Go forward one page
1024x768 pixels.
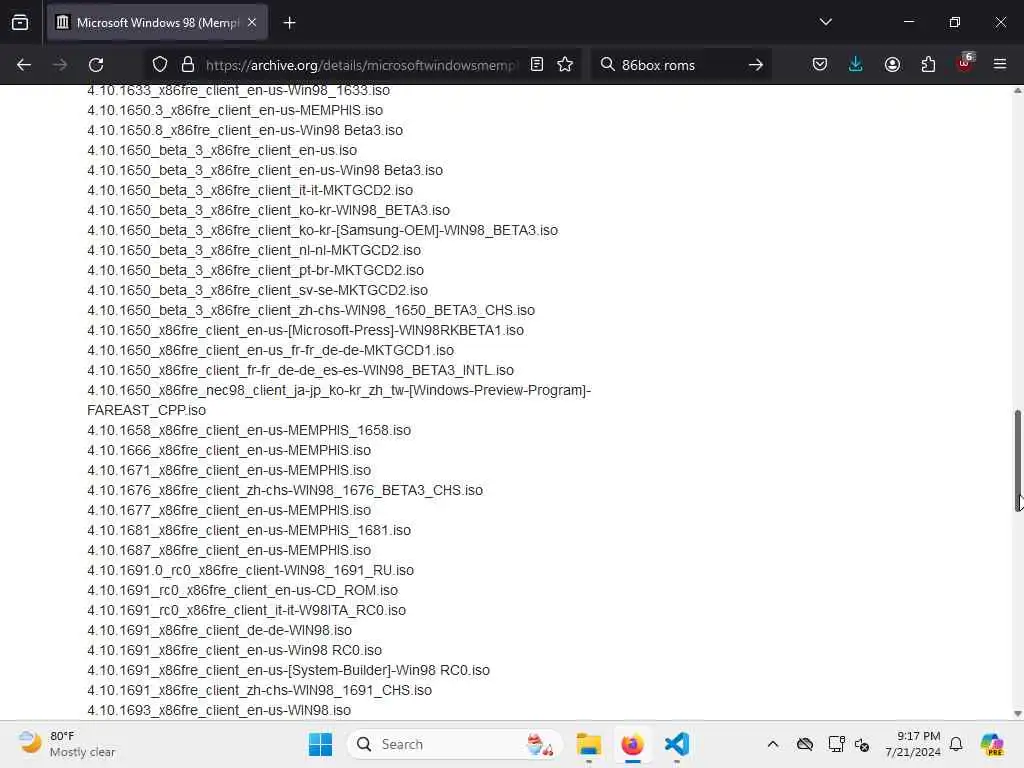click(x=60, y=65)
